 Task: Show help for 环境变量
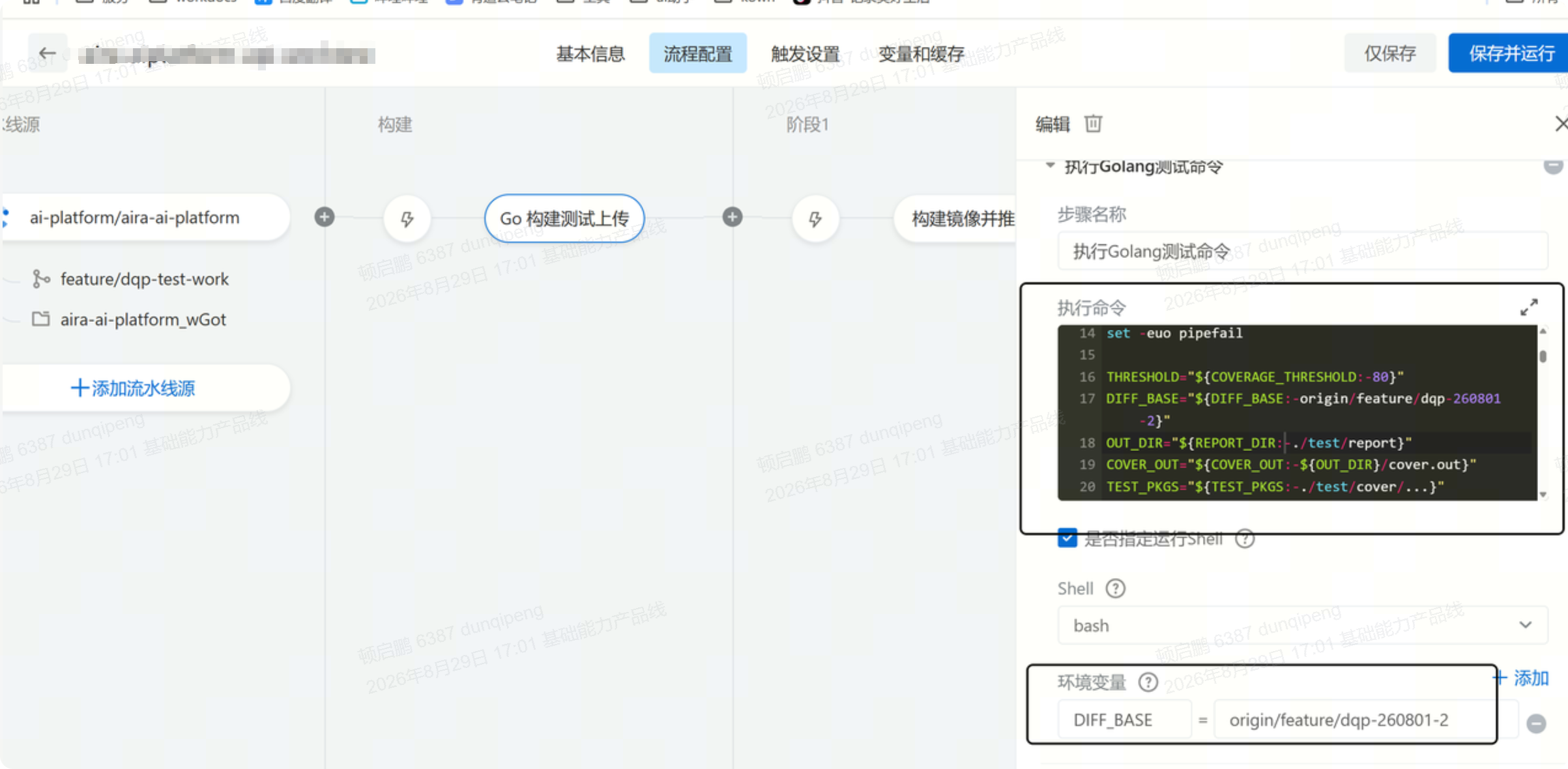point(1148,682)
